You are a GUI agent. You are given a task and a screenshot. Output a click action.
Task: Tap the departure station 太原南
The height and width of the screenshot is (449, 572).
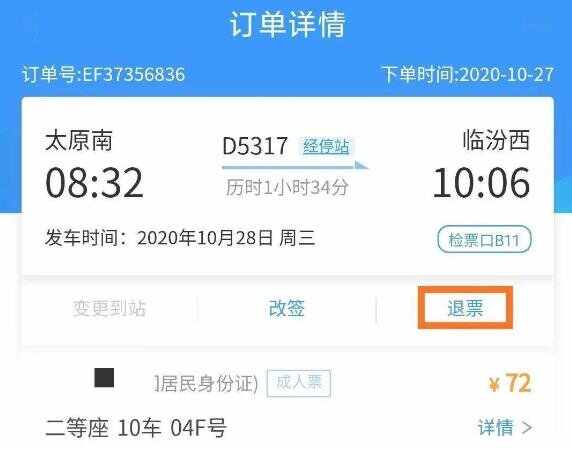78,140
